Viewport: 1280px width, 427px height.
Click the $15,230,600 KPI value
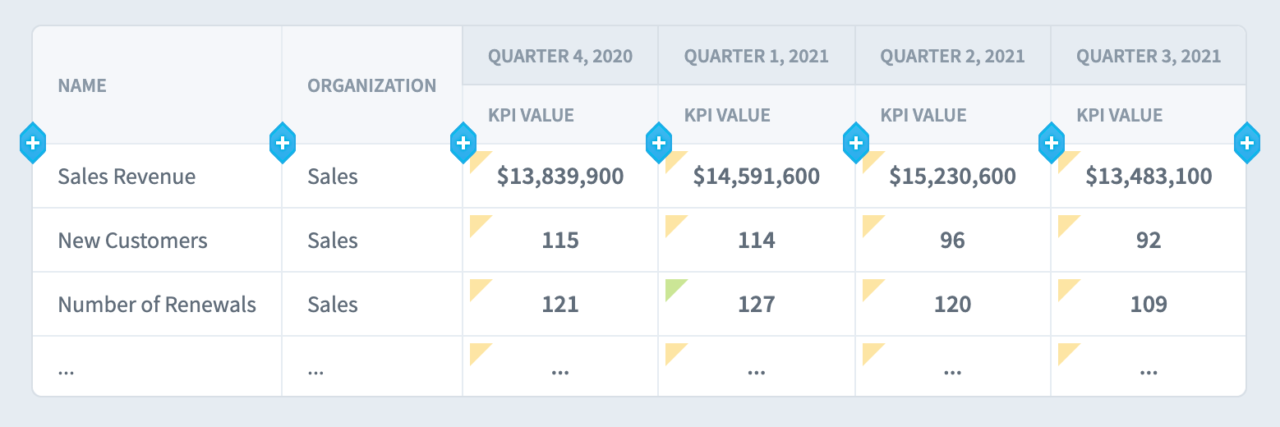tap(952, 177)
